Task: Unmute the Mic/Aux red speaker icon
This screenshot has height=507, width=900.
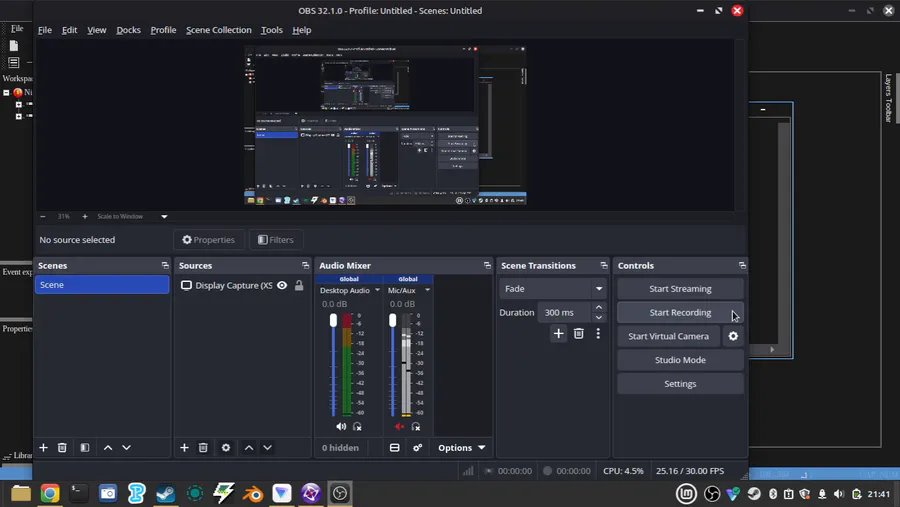Action: (399, 427)
